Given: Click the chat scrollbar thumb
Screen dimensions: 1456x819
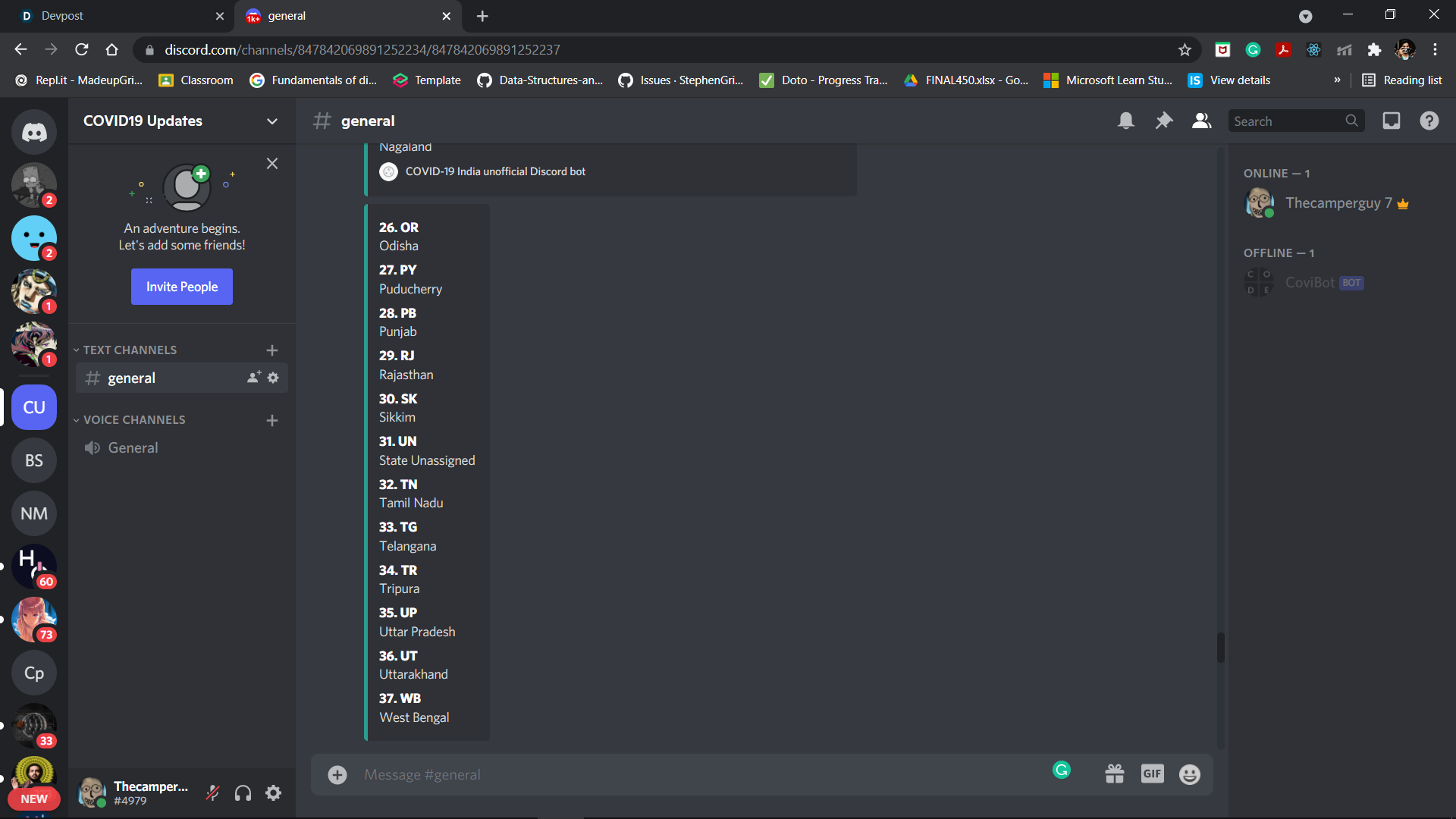Looking at the screenshot, I should [x=1220, y=647].
